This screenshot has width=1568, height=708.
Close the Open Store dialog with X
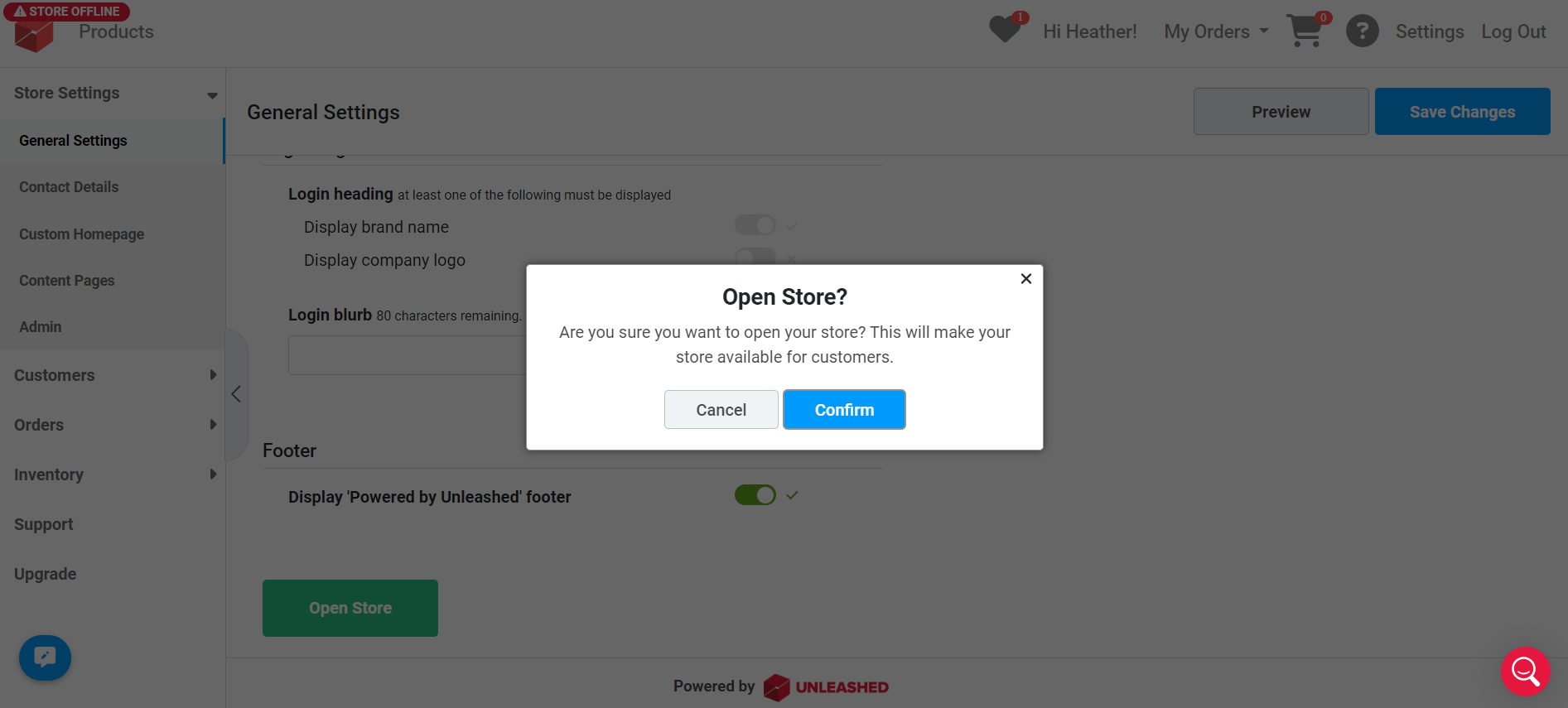coord(1025,279)
